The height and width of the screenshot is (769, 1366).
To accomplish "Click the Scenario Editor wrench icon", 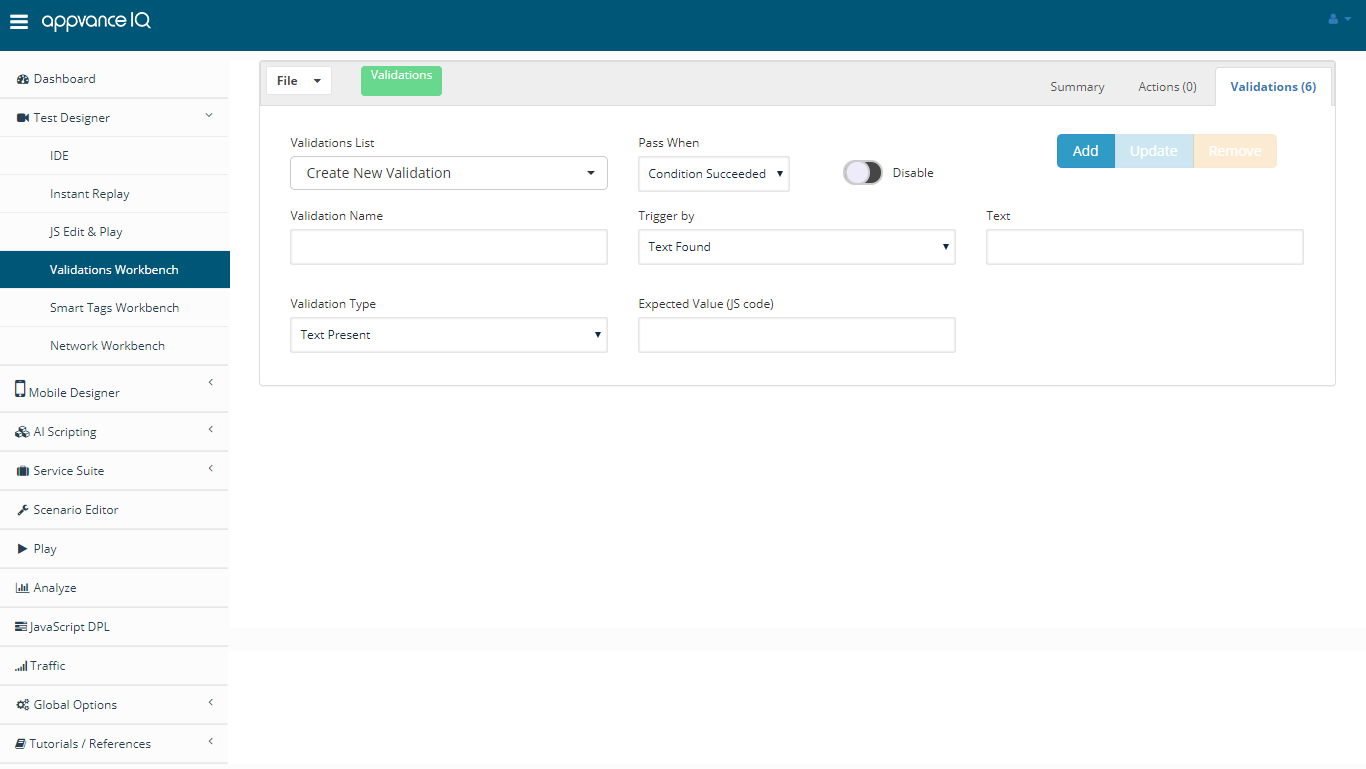I will click(23, 510).
